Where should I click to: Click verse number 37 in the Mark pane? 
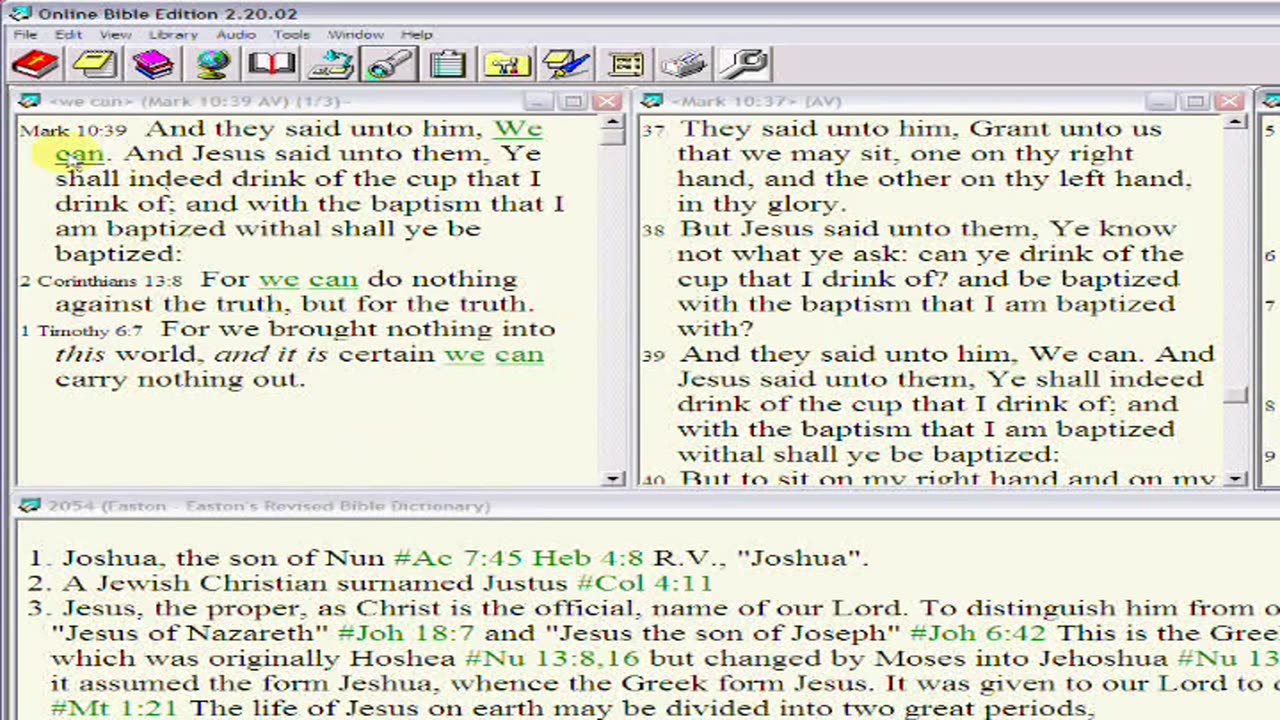pos(652,131)
